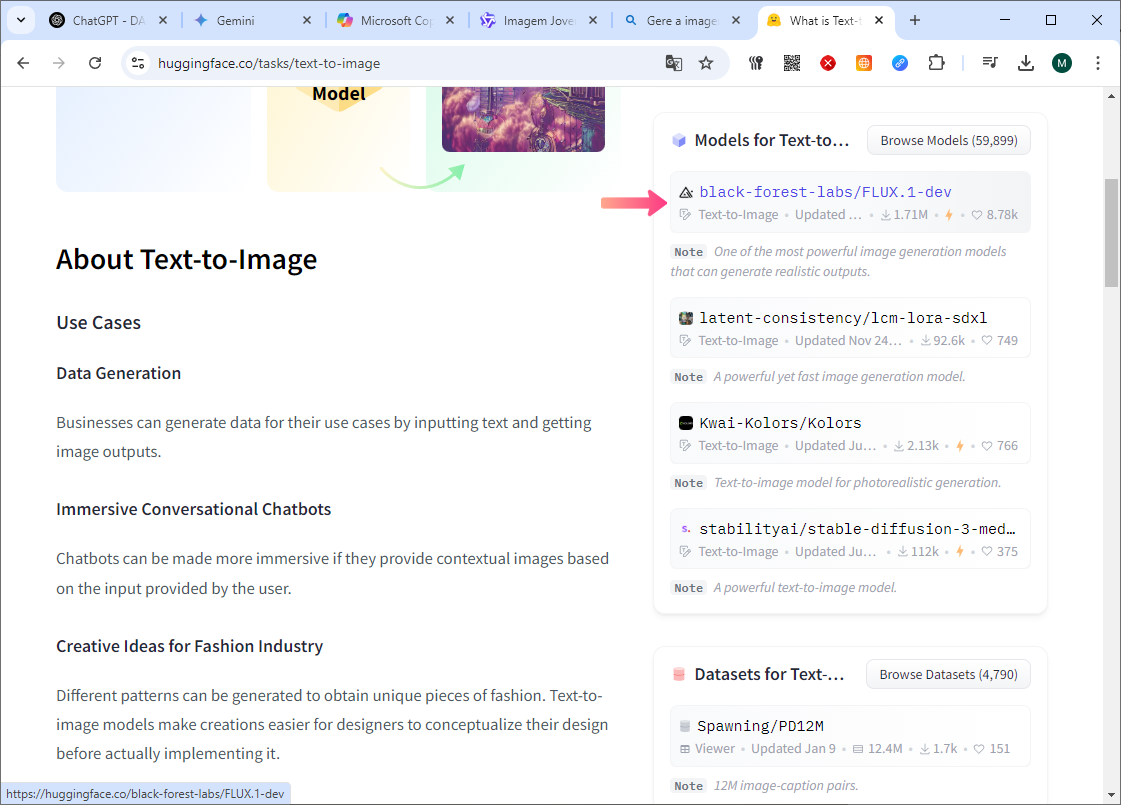Click the 12.4M rows count on PD12M
Image resolution: width=1121 pixels, height=805 pixels.
coord(877,749)
